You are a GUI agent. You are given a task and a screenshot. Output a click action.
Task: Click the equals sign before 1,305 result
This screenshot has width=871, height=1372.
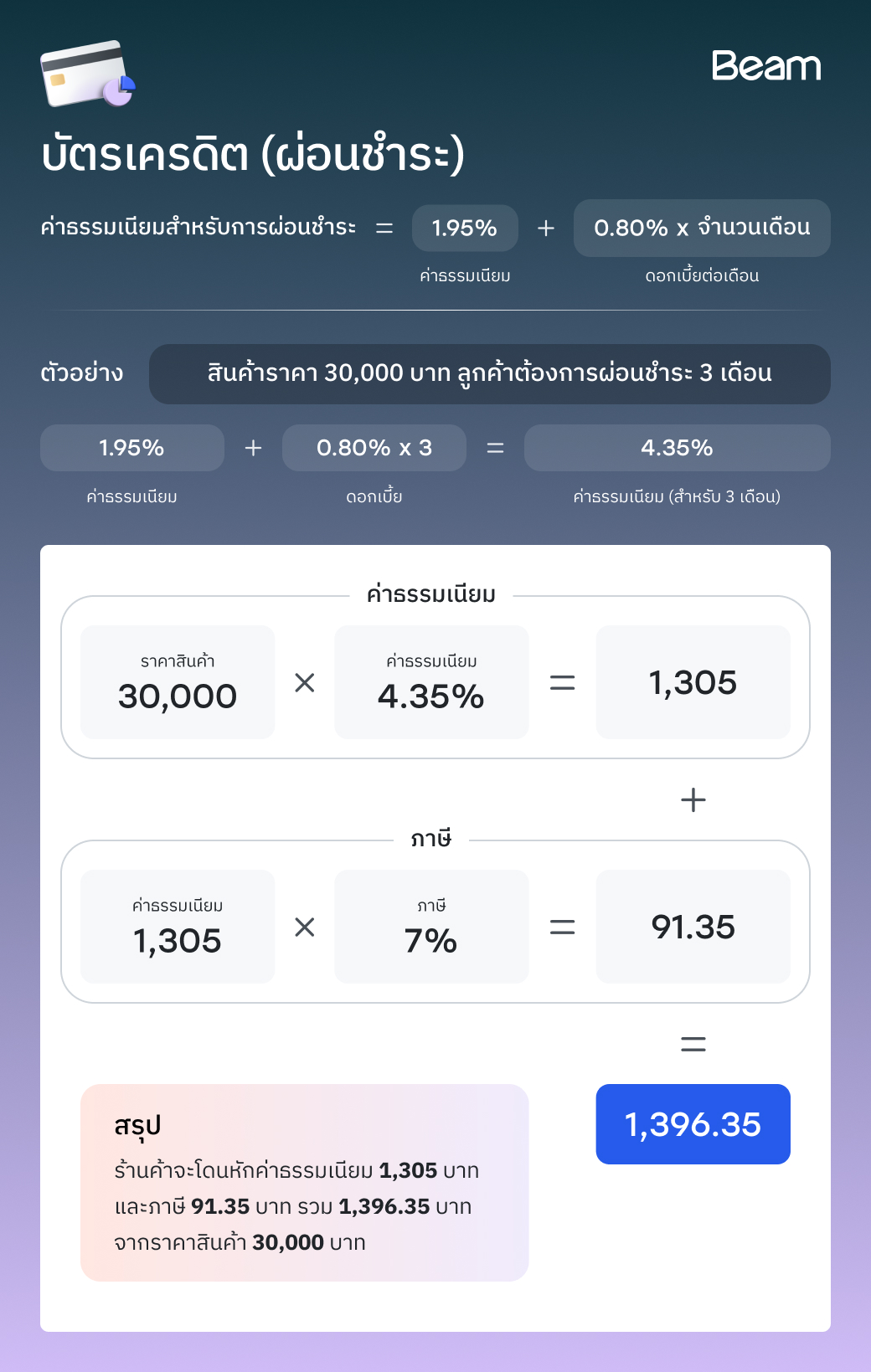562,683
